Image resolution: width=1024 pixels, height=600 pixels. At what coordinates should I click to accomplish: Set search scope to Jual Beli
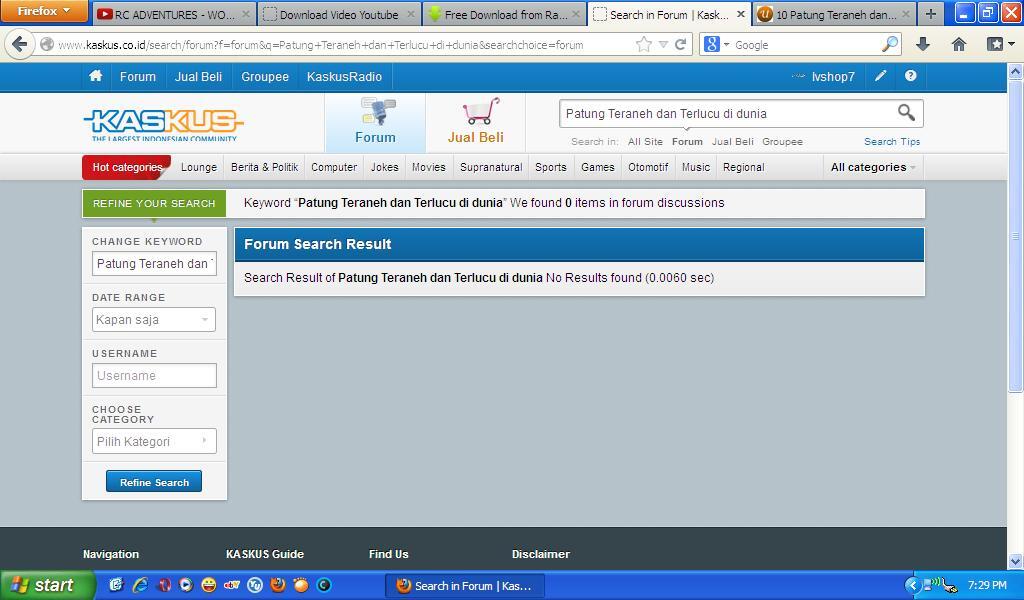732,142
